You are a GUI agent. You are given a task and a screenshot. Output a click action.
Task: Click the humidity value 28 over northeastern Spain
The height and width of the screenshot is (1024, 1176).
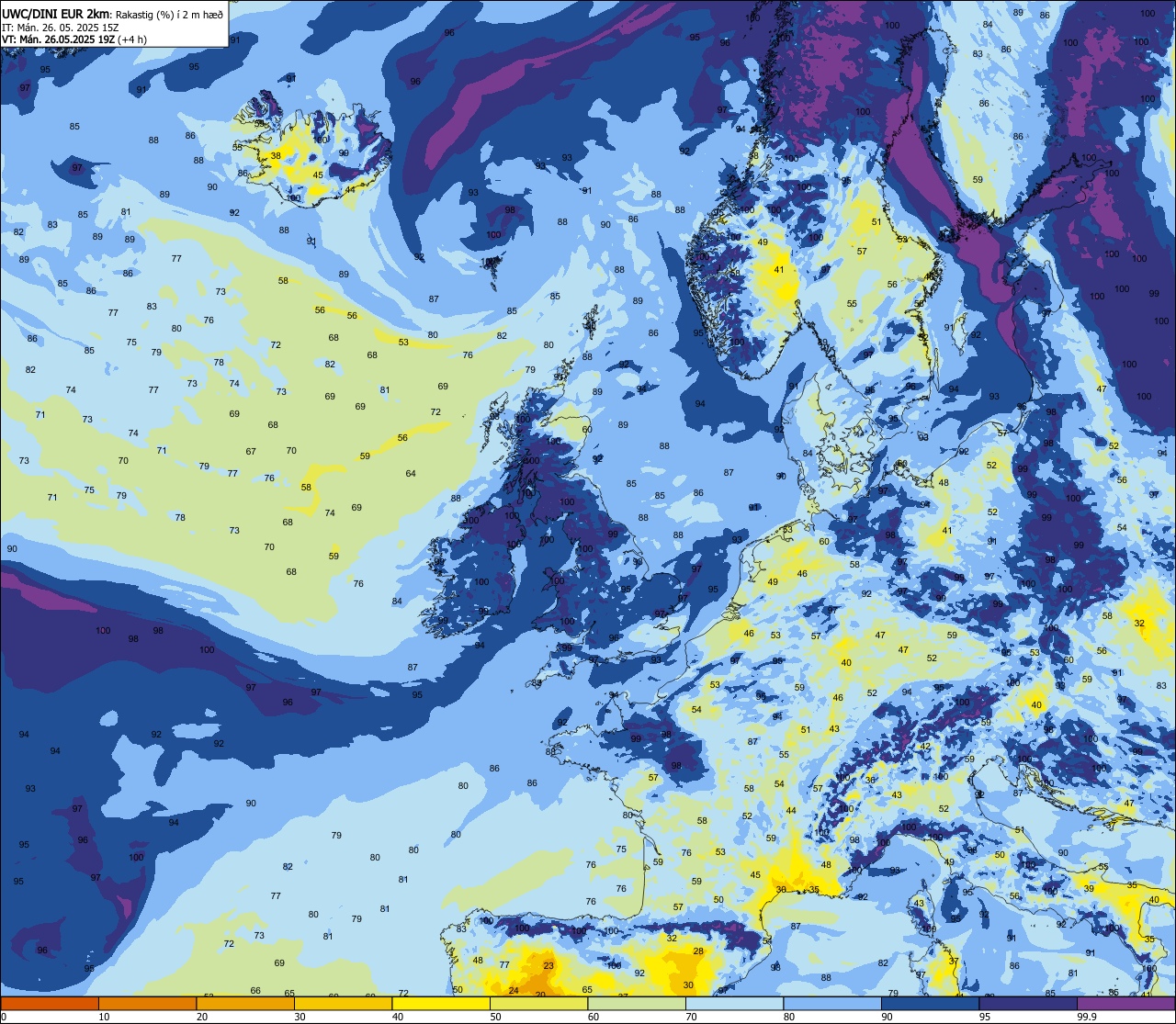(x=698, y=951)
